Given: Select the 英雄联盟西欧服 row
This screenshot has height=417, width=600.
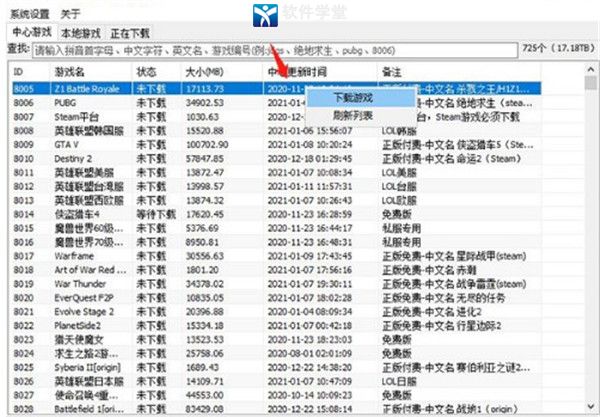Looking at the screenshot, I should coord(276,200).
